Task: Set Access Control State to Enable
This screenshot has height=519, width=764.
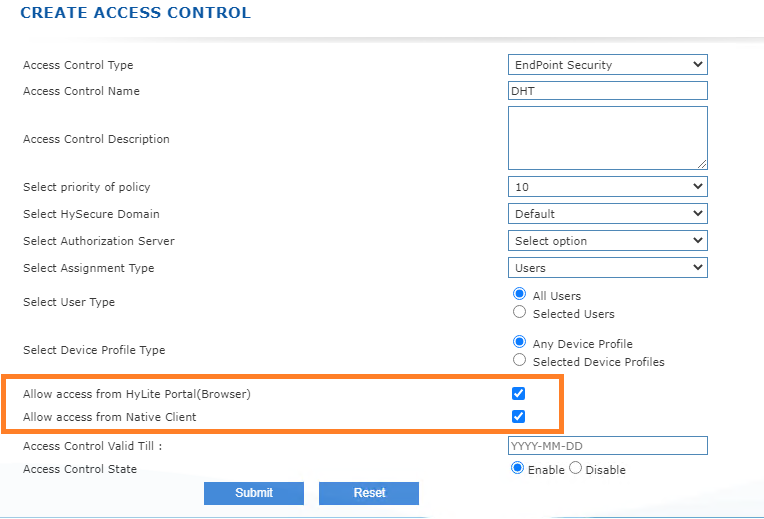Action: point(517,468)
